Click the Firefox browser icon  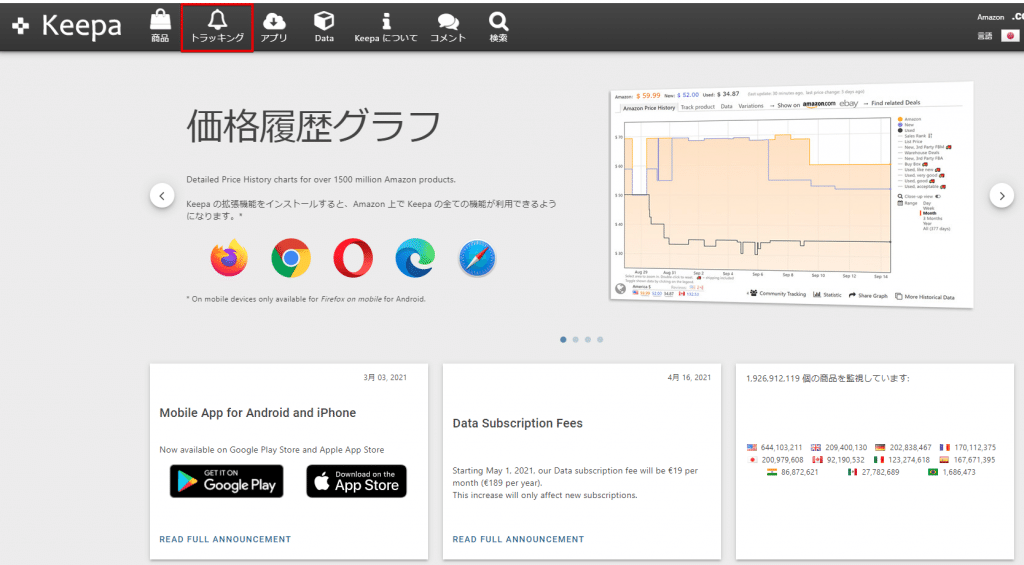click(x=229, y=258)
